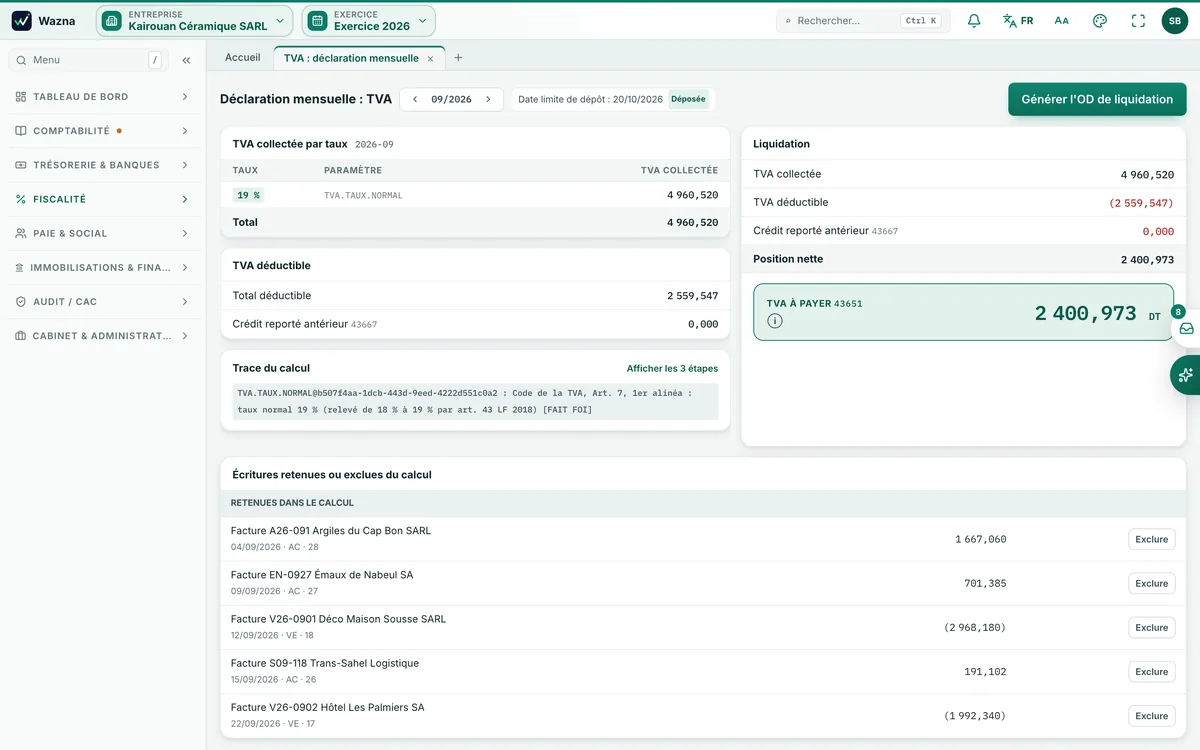The height and width of the screenshot is (750, 1200).
Task: Expand the Trésorerie & Banques section
Action: click(x=103, y=165)
